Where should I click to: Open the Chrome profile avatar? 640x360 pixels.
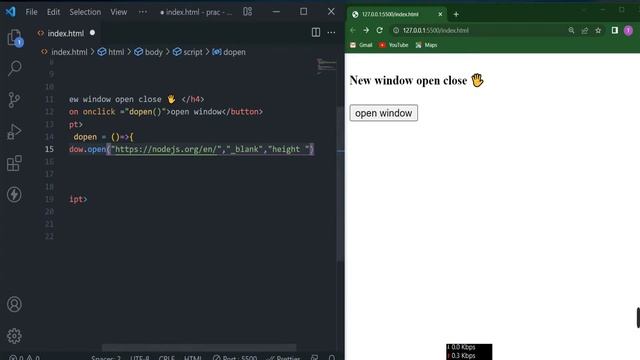click(628, 30)
